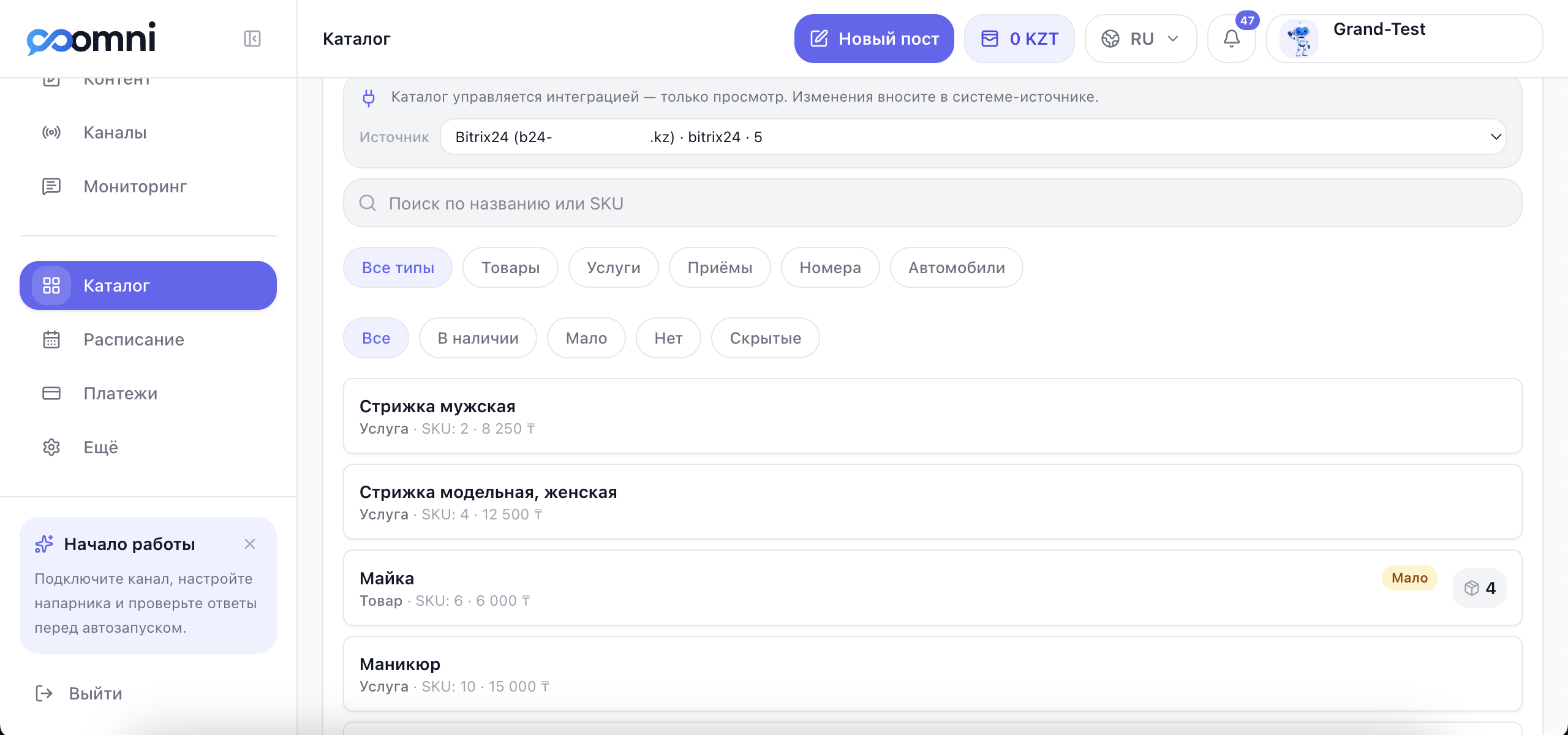Show only В наличии items
The width and height of the screenshot is (1568, 735).
click(478, 338)
